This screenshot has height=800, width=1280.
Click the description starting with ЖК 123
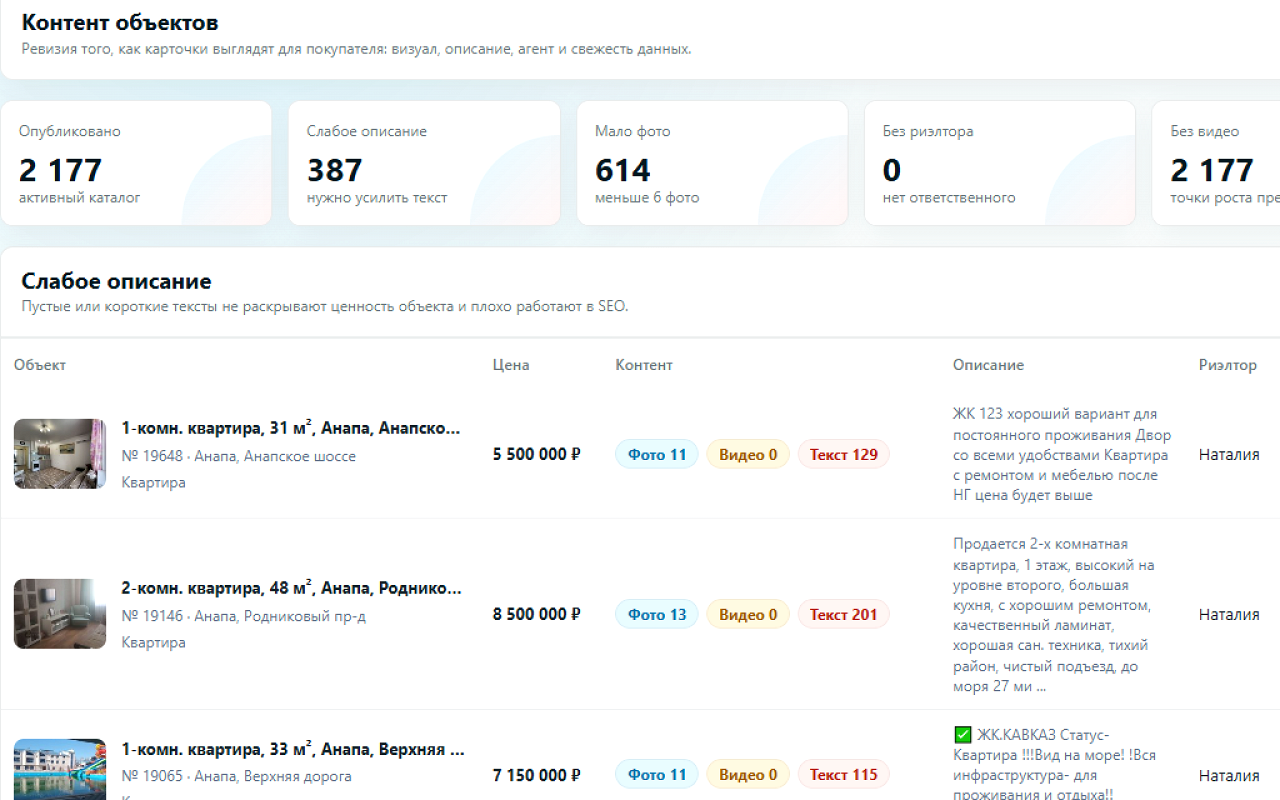coord(1062,454)
